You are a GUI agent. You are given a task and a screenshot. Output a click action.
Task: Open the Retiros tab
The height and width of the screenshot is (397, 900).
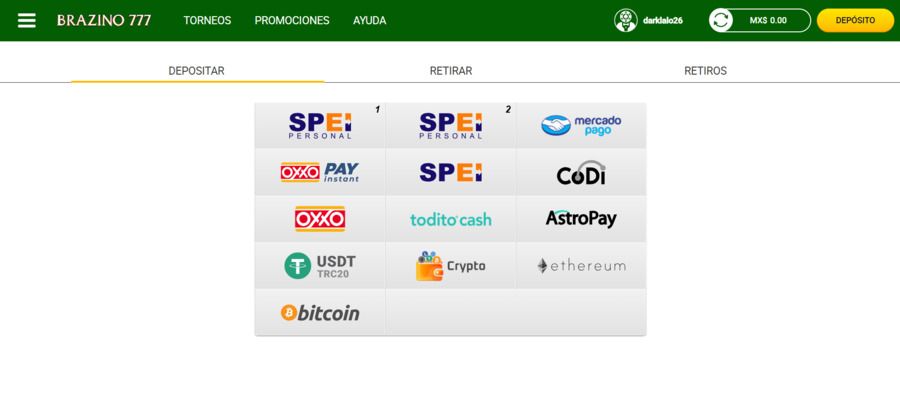point(705,71)
